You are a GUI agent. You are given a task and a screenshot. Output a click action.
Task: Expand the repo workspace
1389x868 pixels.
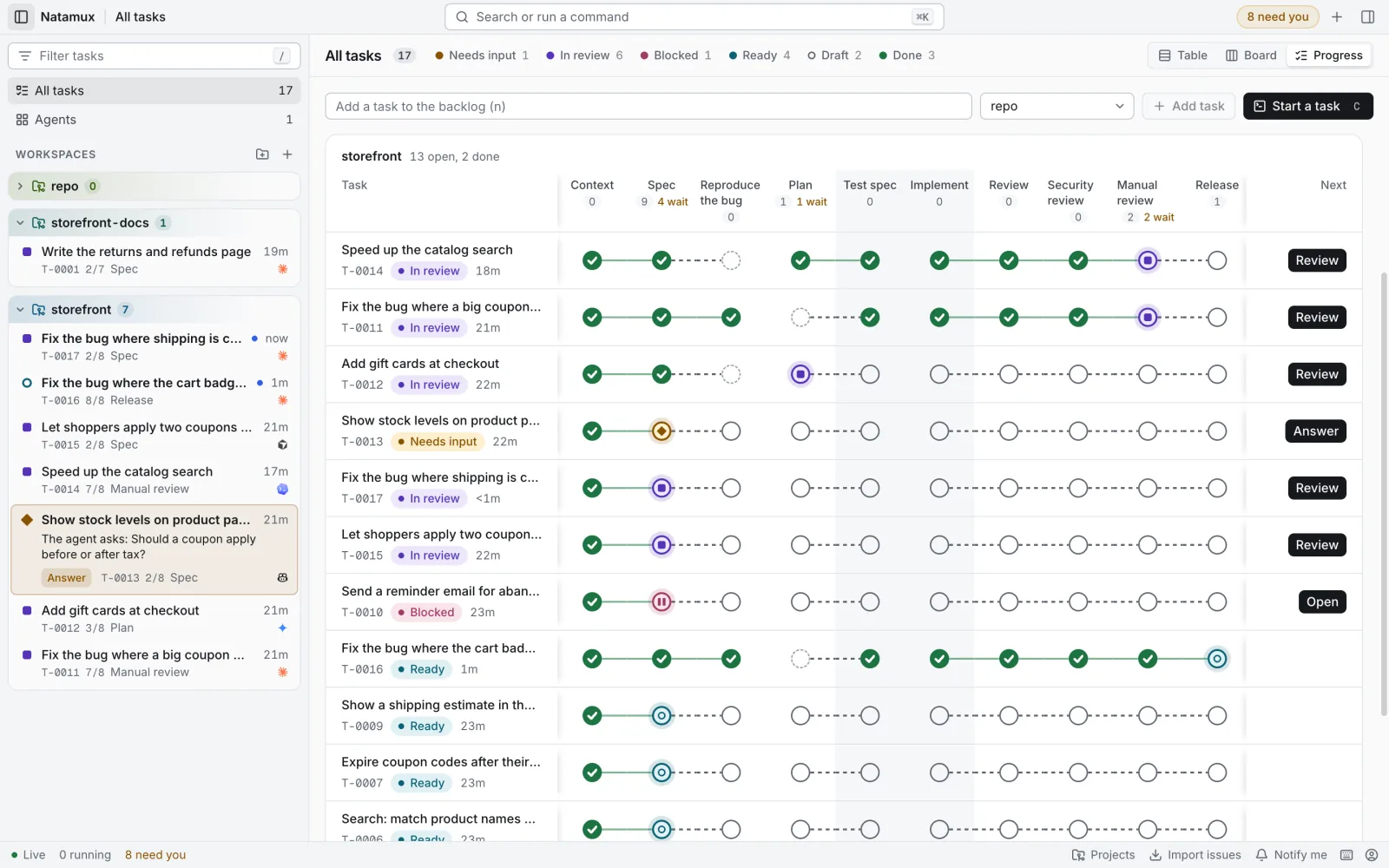click(20, 186)
